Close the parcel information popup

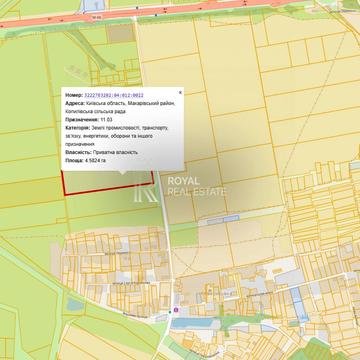pyautogui.click(x=180, y=93)
